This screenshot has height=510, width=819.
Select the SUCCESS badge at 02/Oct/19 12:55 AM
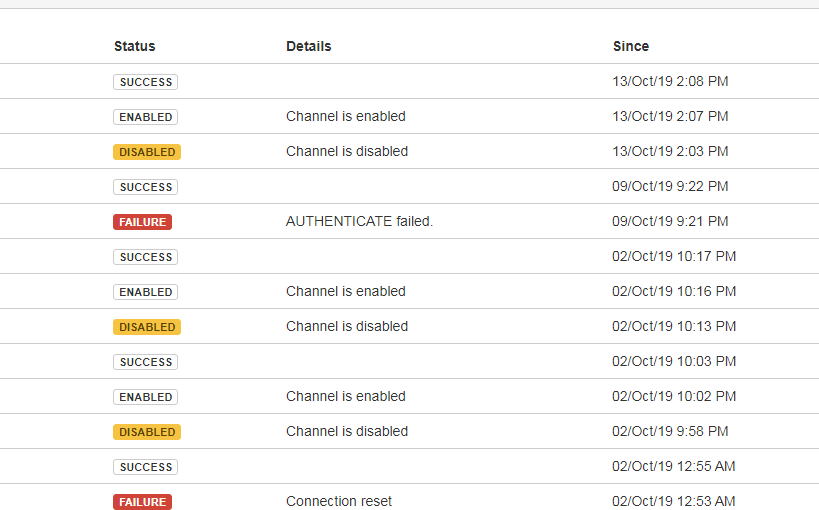point(146,467)
